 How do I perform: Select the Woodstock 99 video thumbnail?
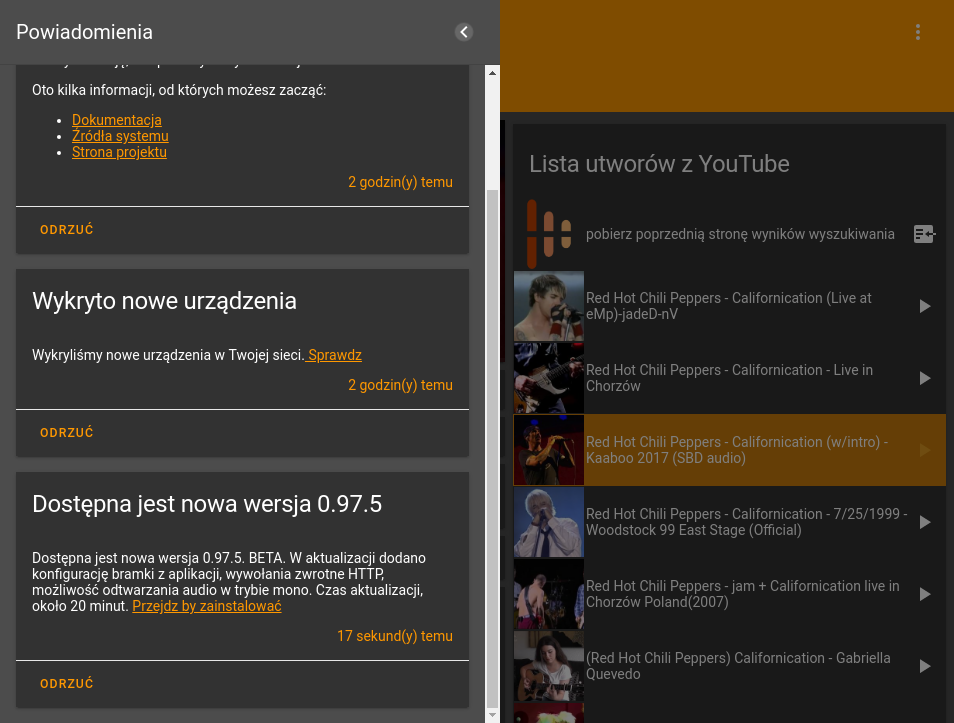[x=549, y=522]
